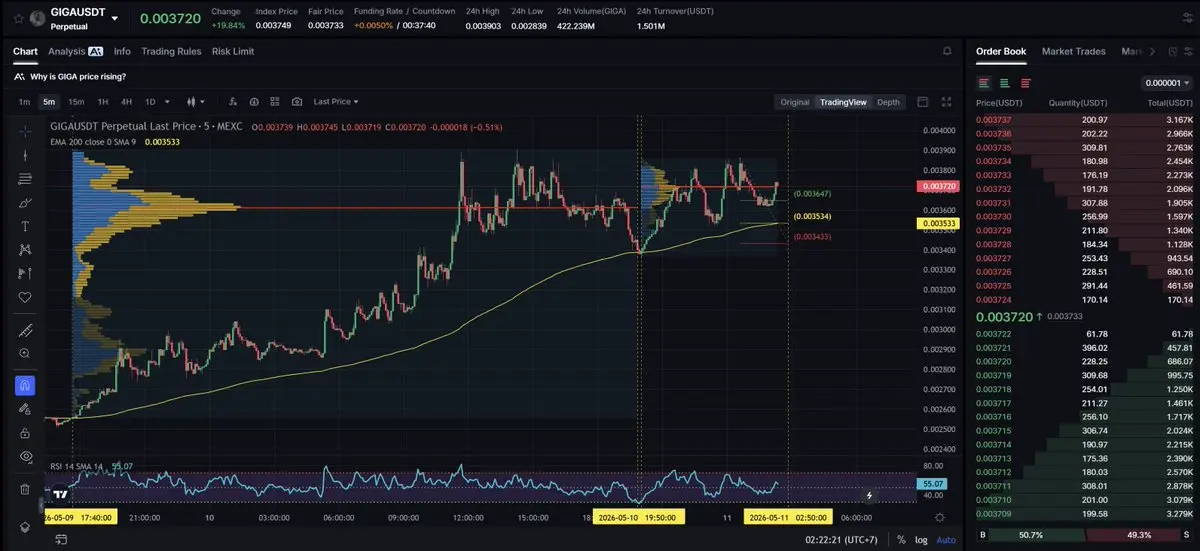Viewport: 1200px width, 551px height.
Task: Open the Analysis AI tab
Action: pos(75,51)
